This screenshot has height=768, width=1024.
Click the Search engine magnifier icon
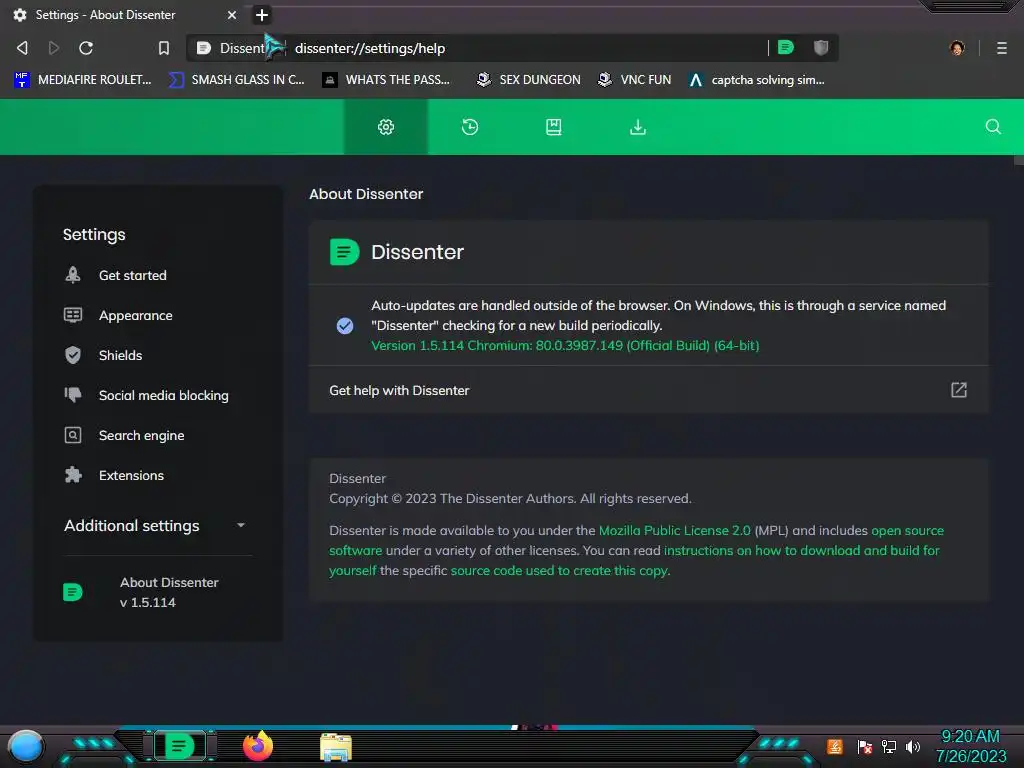(x=73, y=435)
